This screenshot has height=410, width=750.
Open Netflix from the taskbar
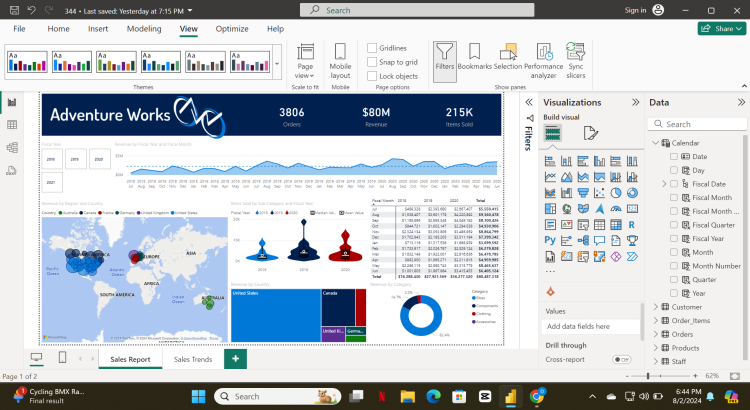[382, 396]
